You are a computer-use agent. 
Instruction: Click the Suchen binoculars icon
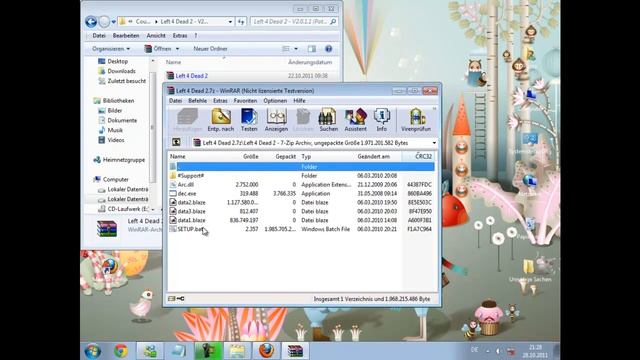pyautogui.click(x=329, y=120)
